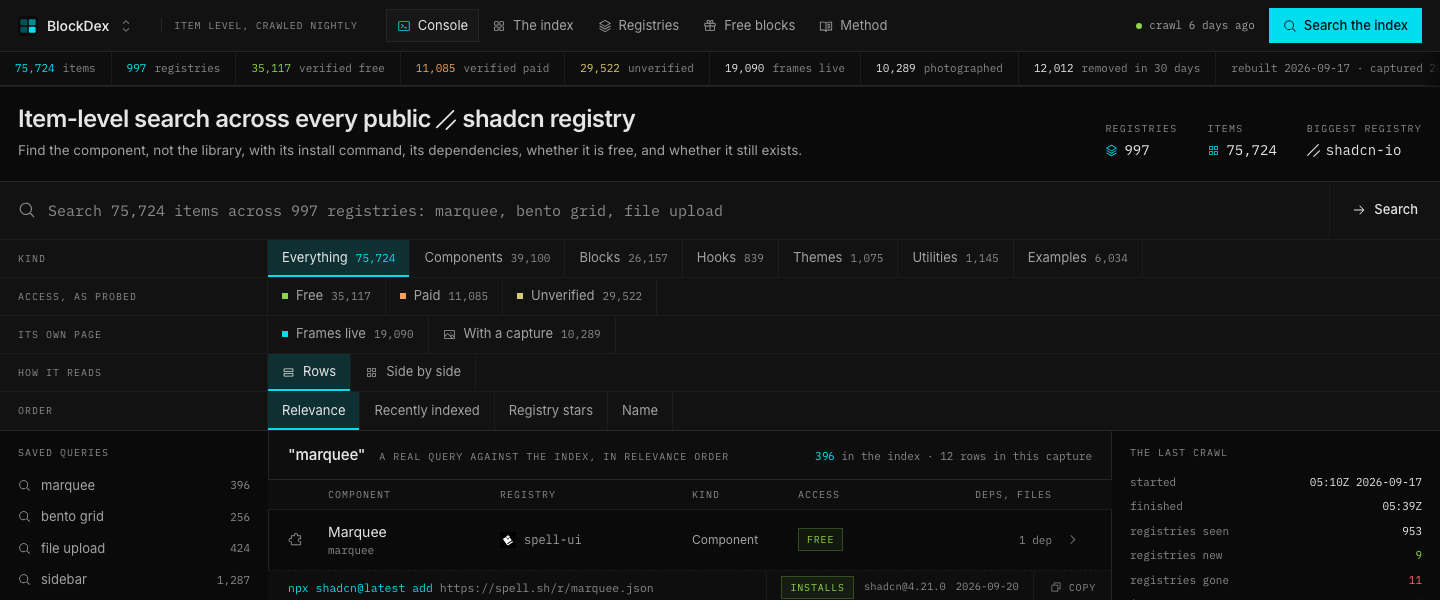This screenshot has height=600, width=1440.
Task: Click the BlockDex logo icon
Action: click(x=28, y=26)
